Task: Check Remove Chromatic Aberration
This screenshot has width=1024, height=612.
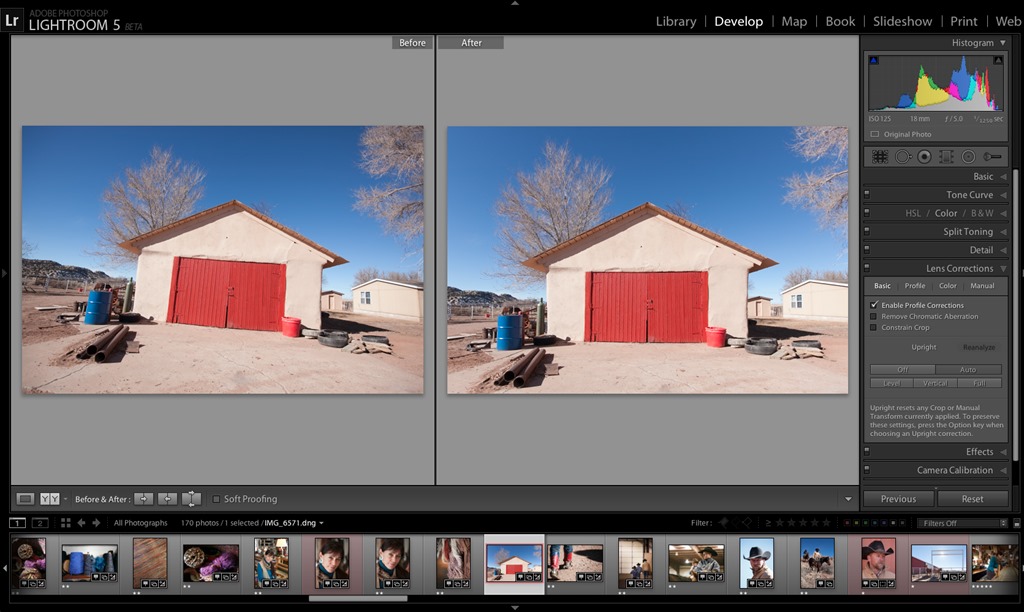Action: point(874,316)
